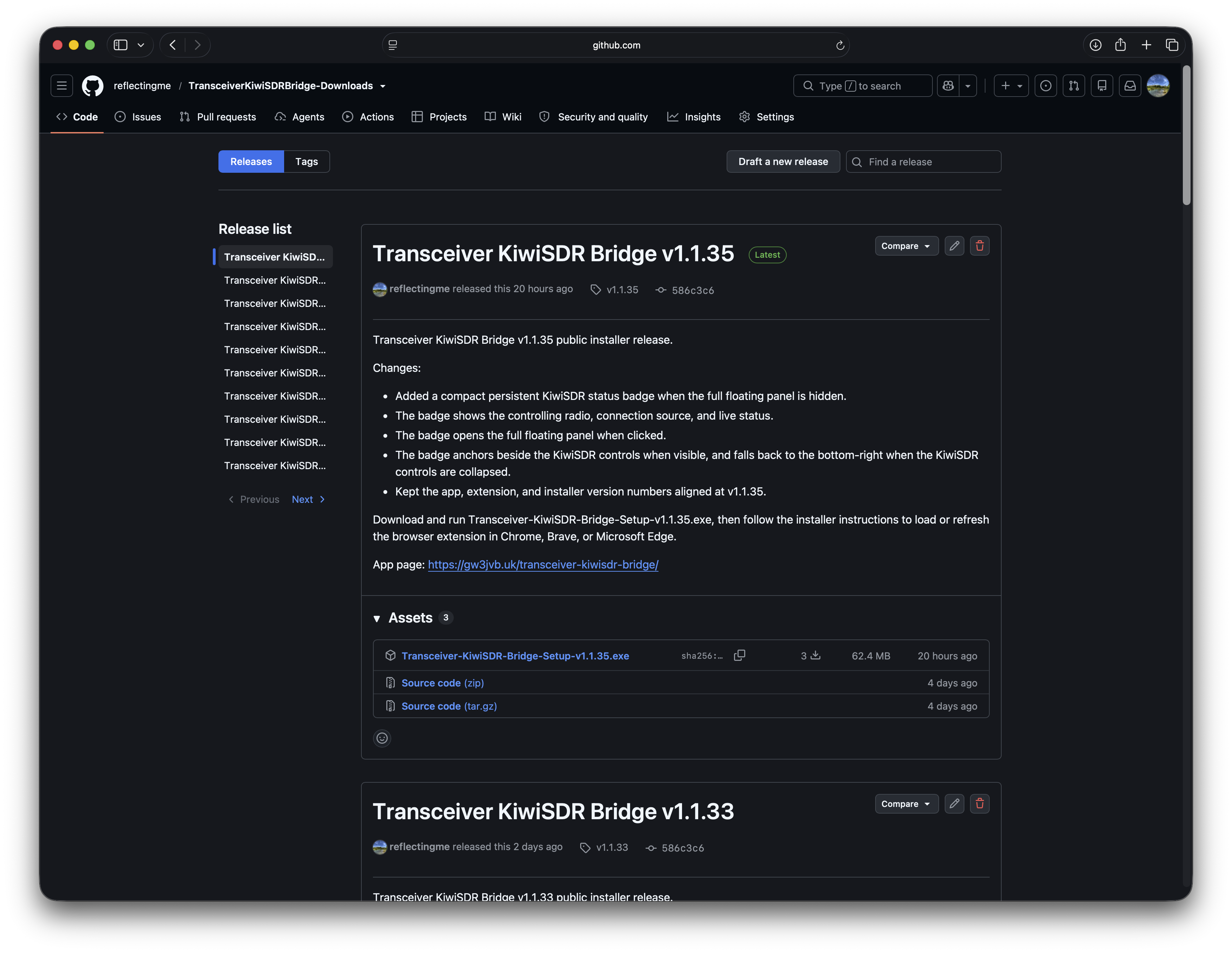Open the Insights tab
This screenshot has height=953, width=1232.
pyautogui.click(x=694, y=117)
